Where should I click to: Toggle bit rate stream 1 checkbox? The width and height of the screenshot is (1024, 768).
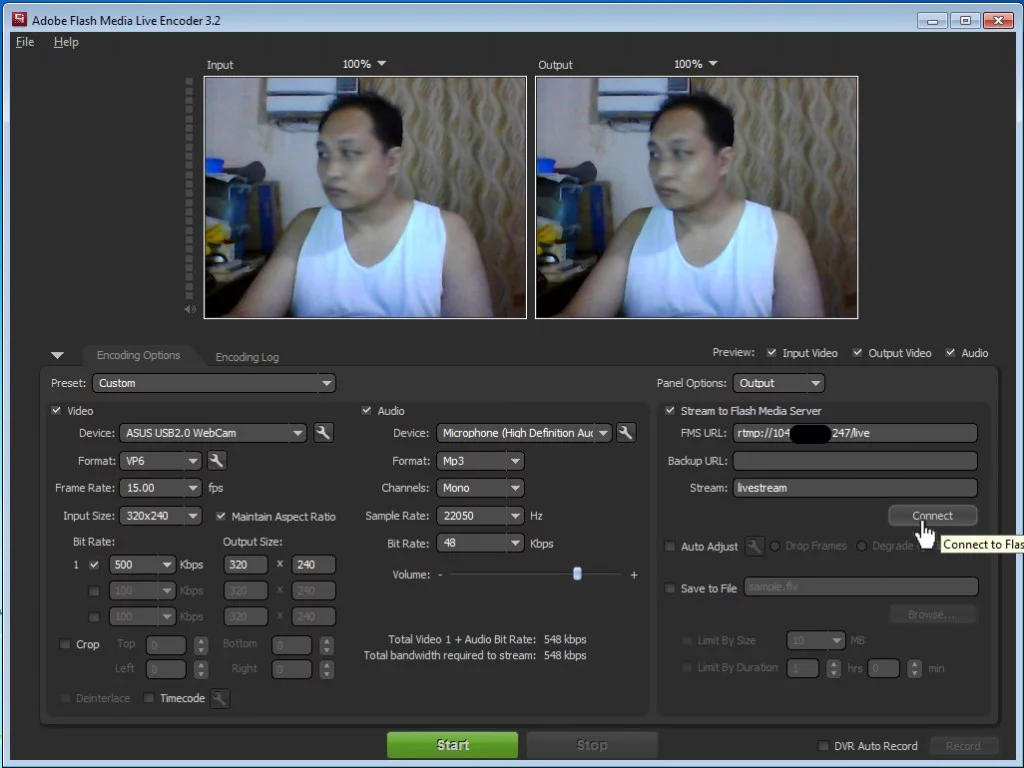tap(94, 565)
